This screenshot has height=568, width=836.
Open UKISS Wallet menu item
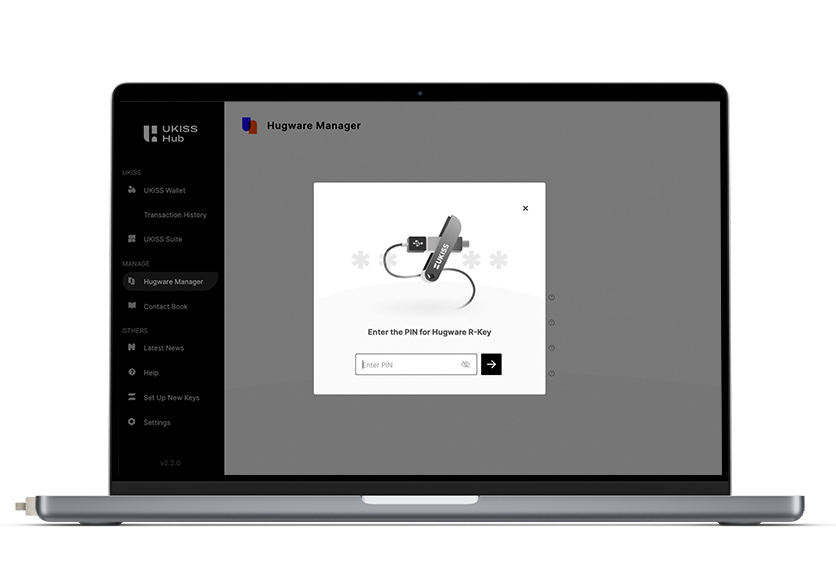click(x=164, y=190)
